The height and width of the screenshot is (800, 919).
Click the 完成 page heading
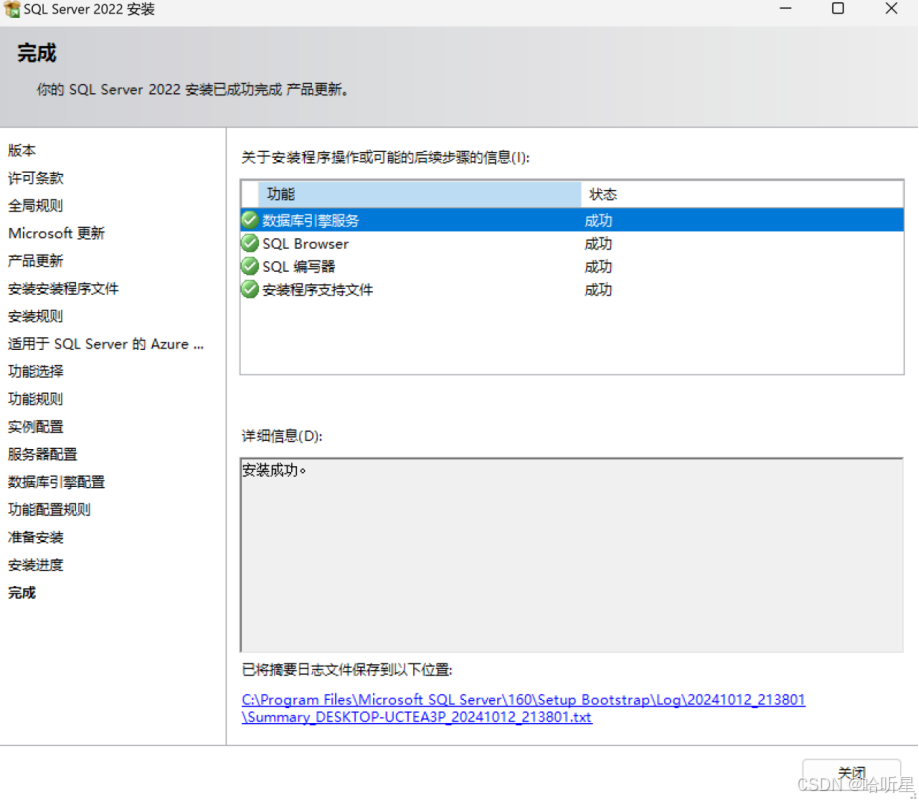click(37, 53)
